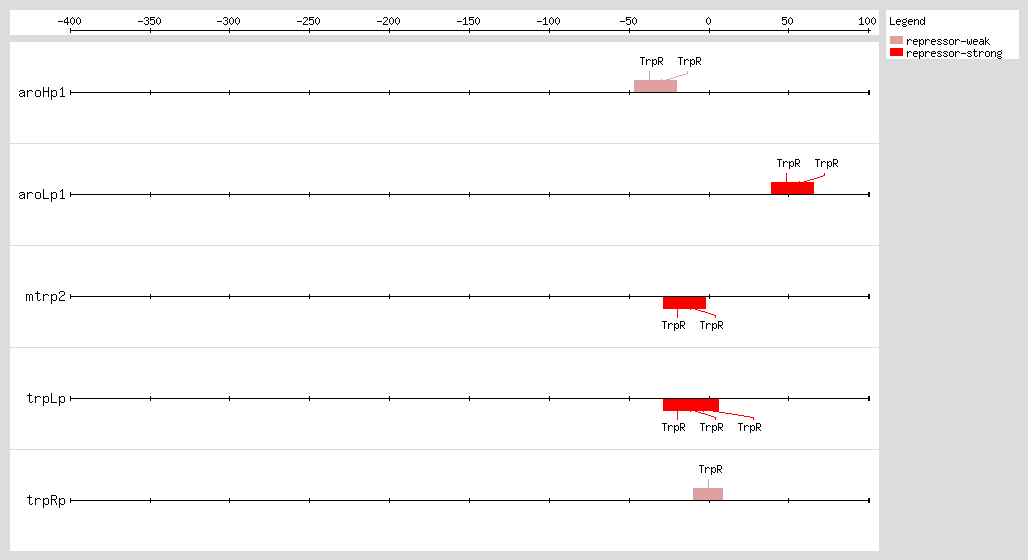Viewport: 1028px width, 560px height.
Task: Click the first TrpR label under trpLp
Action: [x=673, y=428]
